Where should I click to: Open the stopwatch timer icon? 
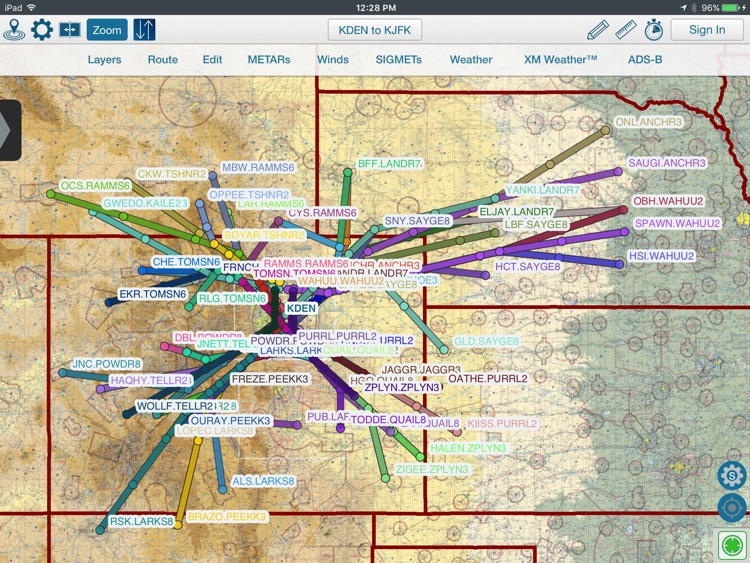pyautogui.click(x=653, y=30)
